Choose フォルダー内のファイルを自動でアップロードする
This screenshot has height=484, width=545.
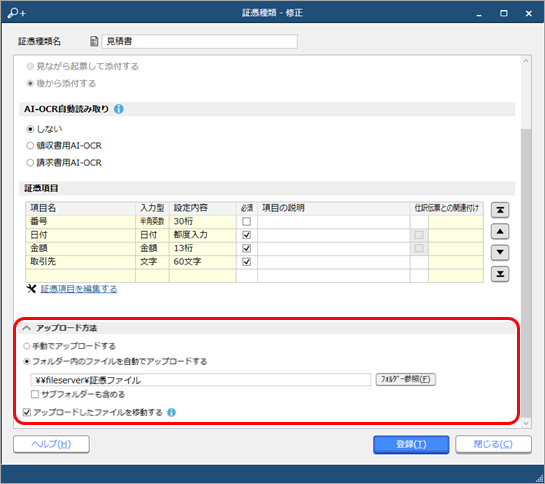tap(27, 362)
